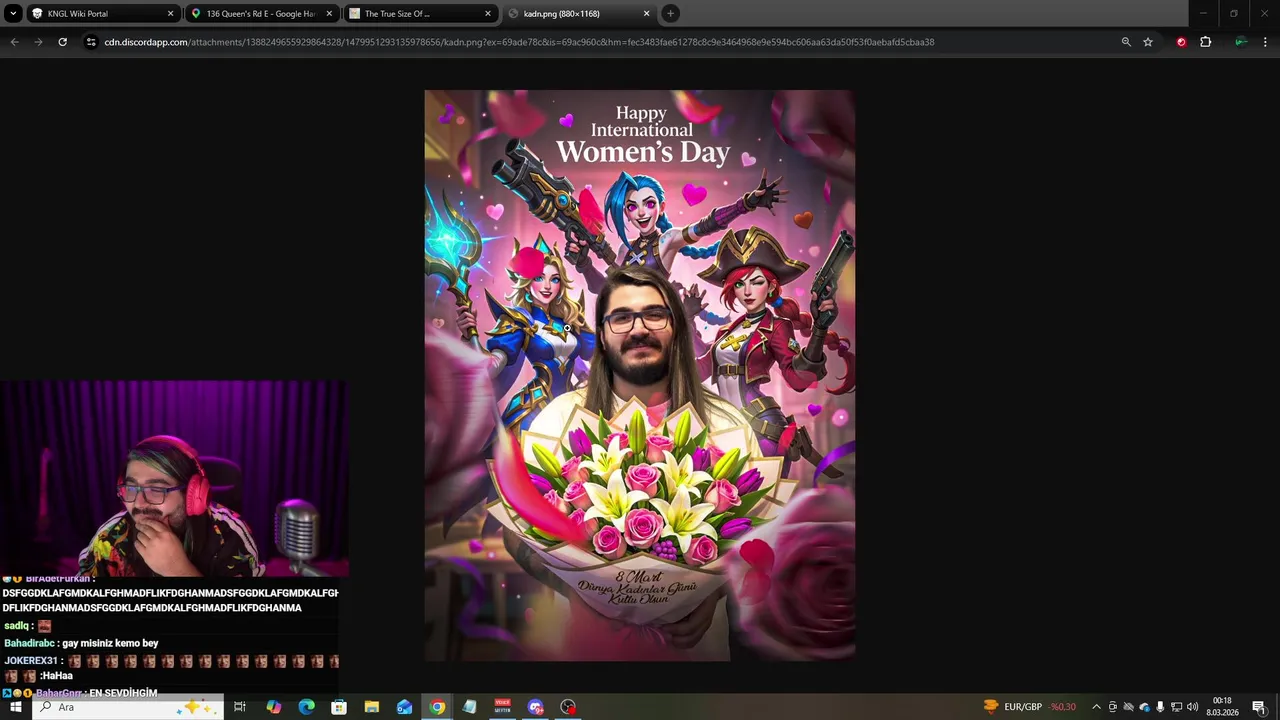Go forward to the next page
This screenshot has height=720, width=1280.
point(38,42)
